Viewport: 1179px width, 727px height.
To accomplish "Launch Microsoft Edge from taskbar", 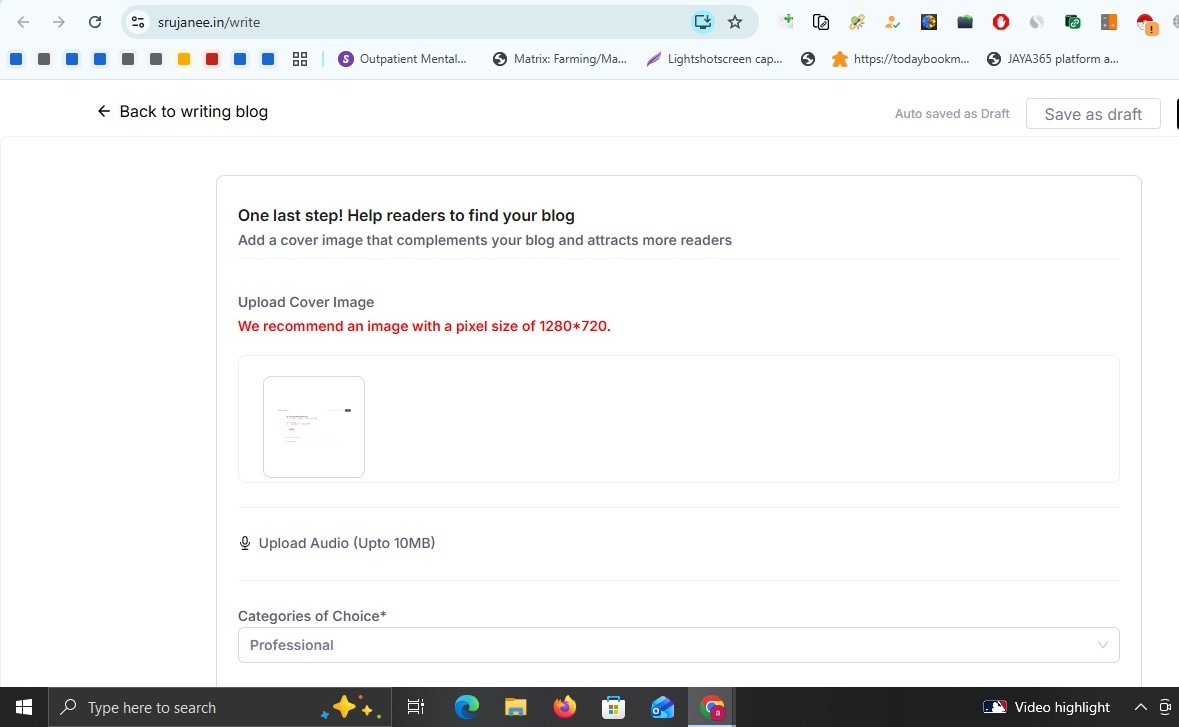I will point(466,707).
